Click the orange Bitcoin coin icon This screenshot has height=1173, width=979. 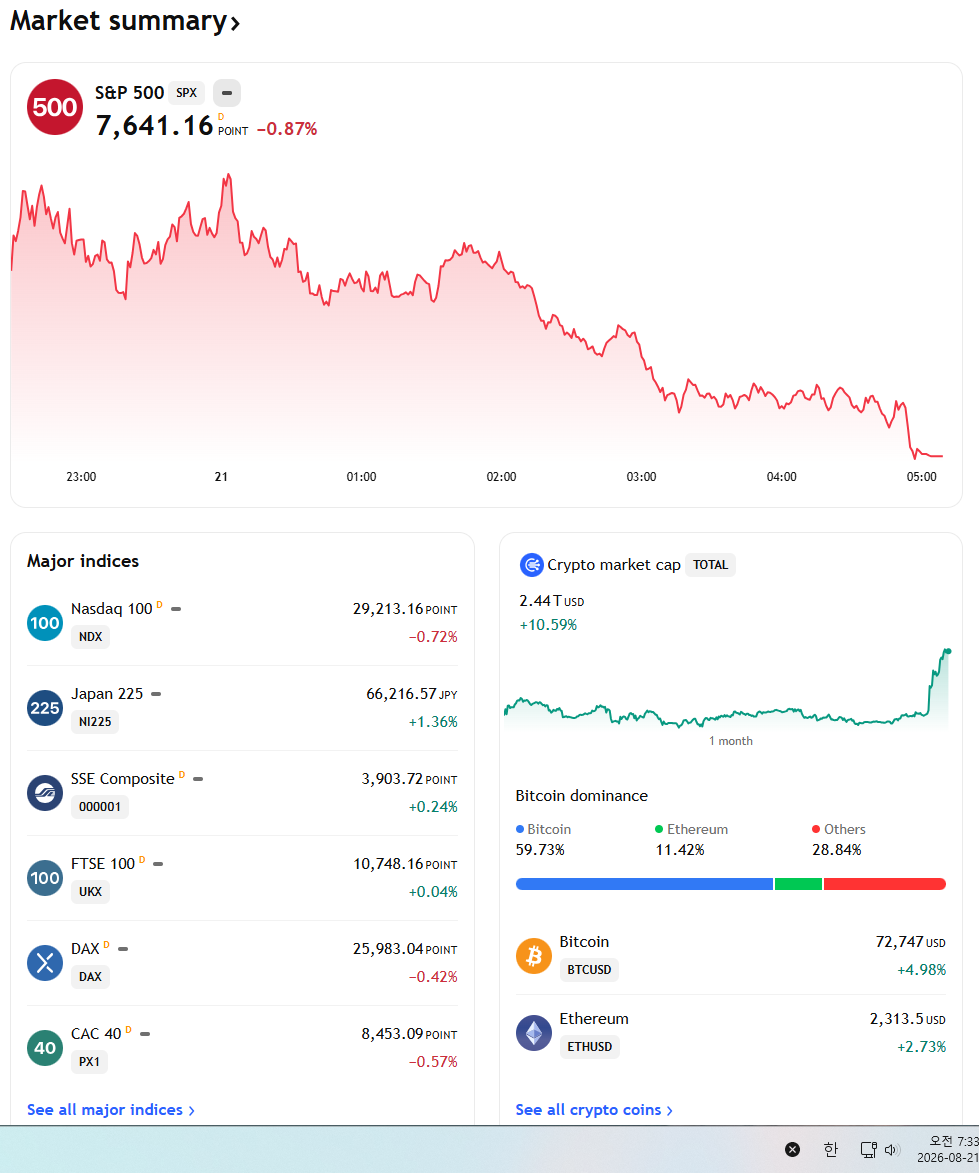click(534, 956)
